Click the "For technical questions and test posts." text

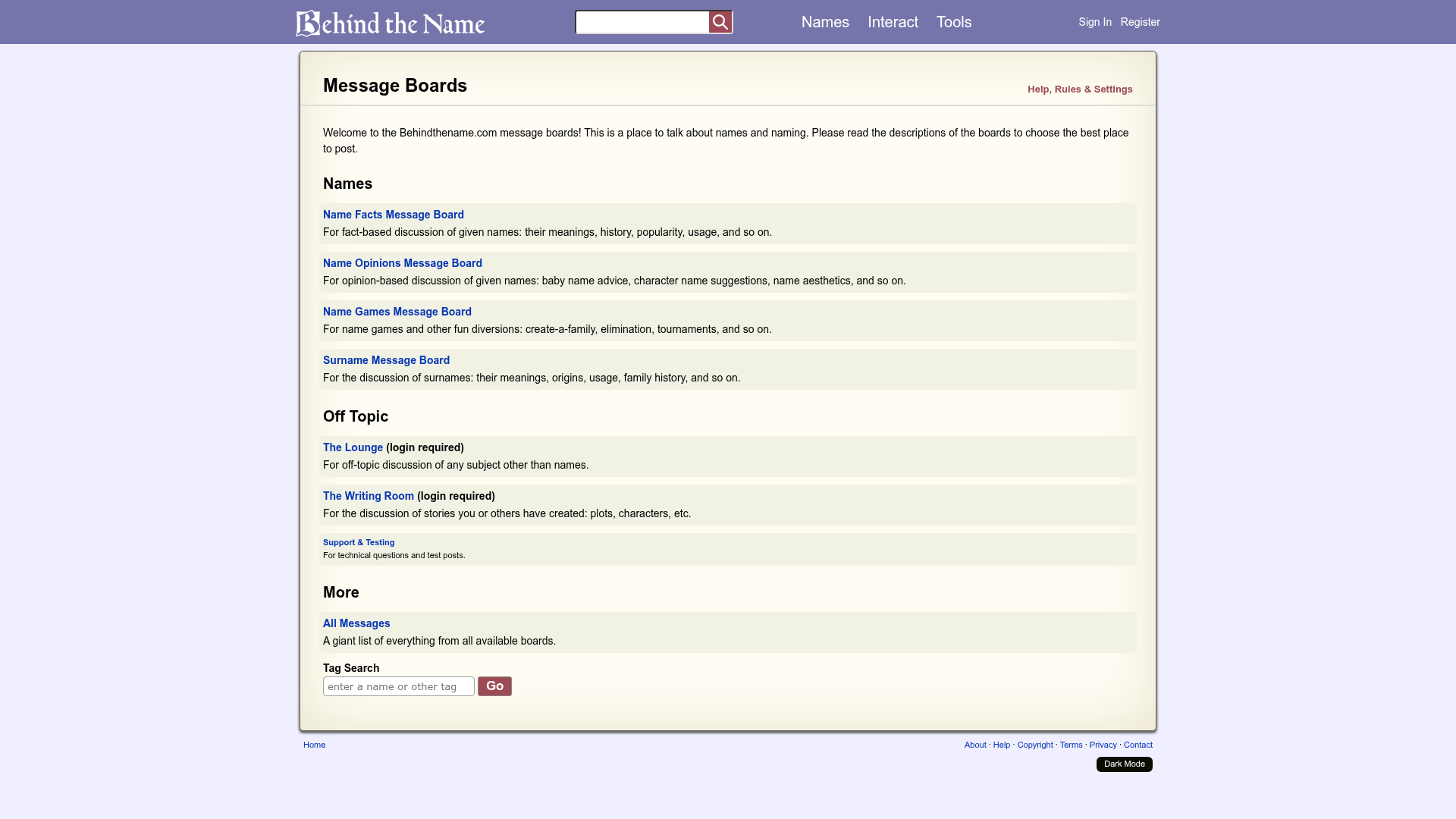(x=394, y=555)
